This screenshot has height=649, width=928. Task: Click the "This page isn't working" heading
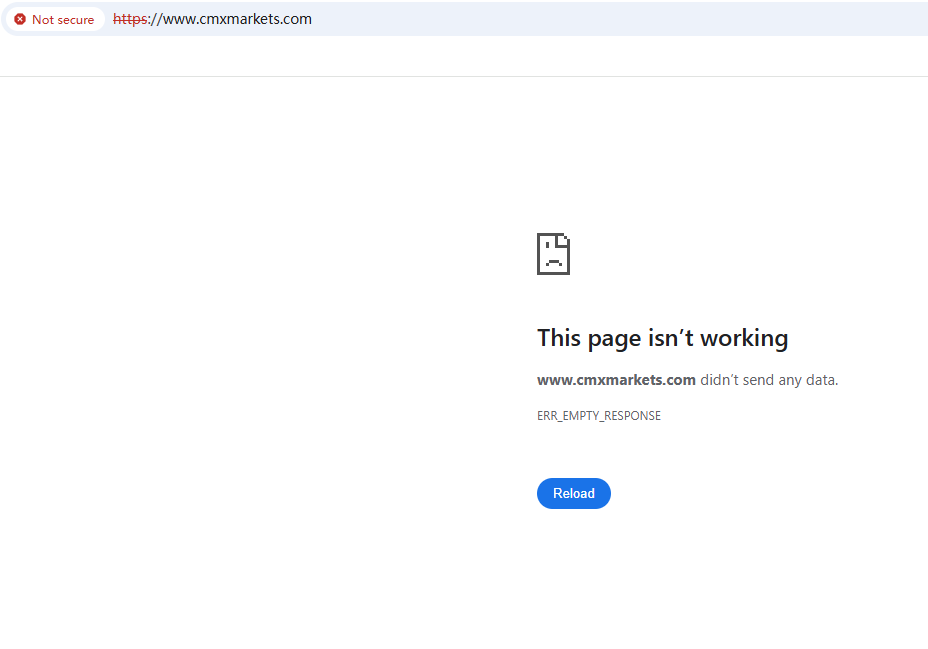click(x=662, y=338)
